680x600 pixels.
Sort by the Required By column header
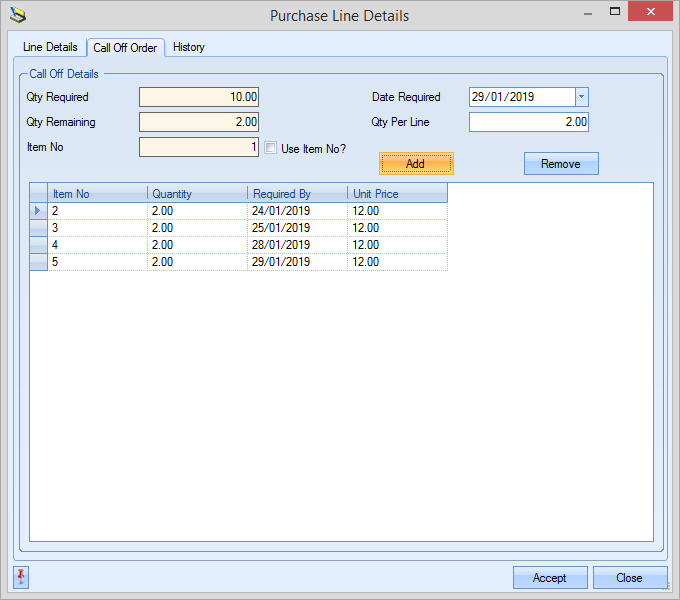[297, 194]
